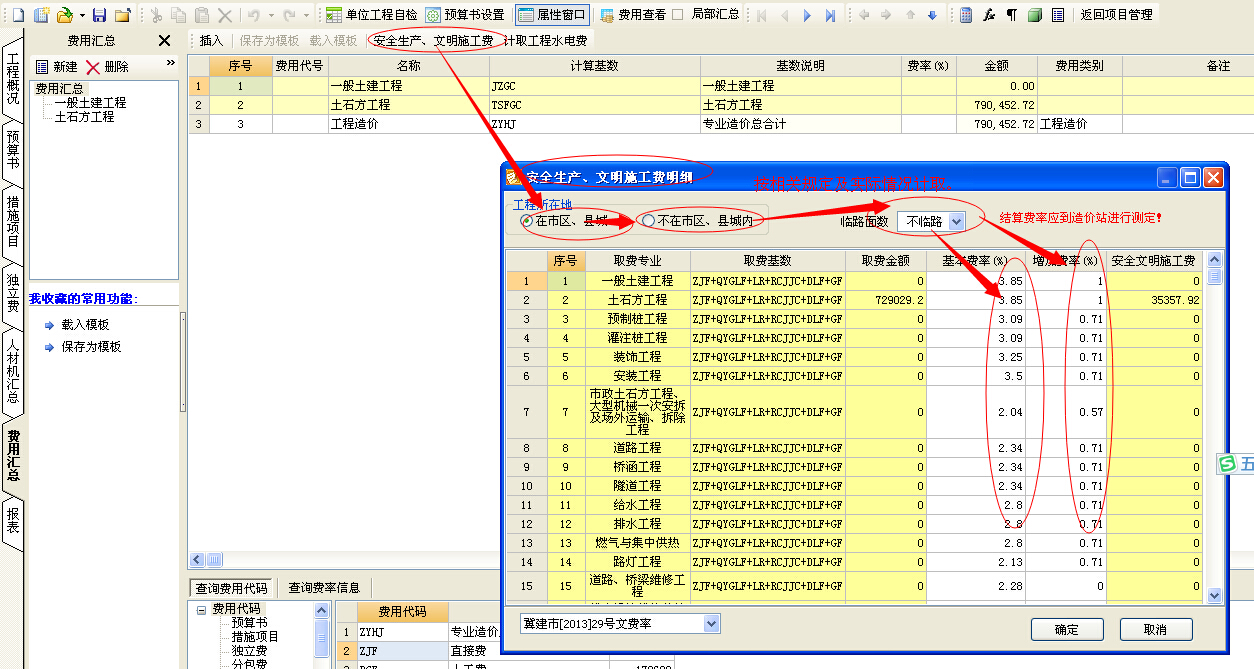Switch to the 预算书 side tab

pos(13,149)
